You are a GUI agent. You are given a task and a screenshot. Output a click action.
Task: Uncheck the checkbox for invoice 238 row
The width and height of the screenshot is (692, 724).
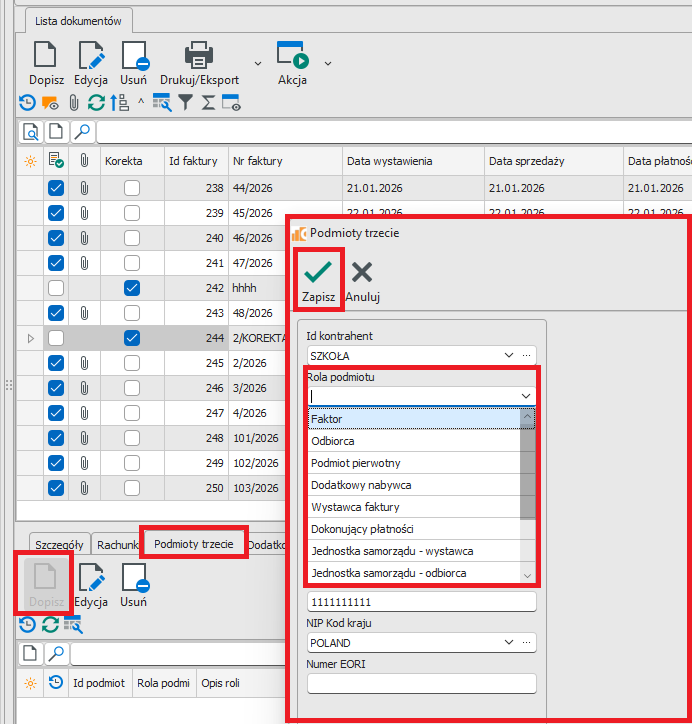pyautogui.click(x=56, y=188)
